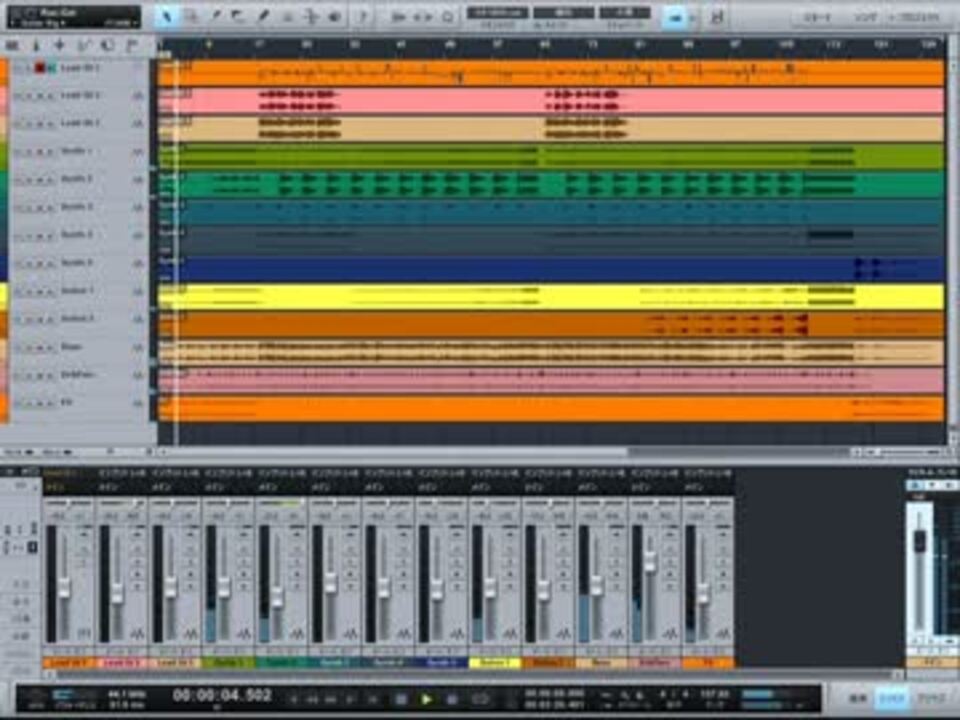Open main output selector of FX mixer channel
Image resolution: width=960 pixels, height=720 pixels.
pyautogui.click(x=708, y=488)
